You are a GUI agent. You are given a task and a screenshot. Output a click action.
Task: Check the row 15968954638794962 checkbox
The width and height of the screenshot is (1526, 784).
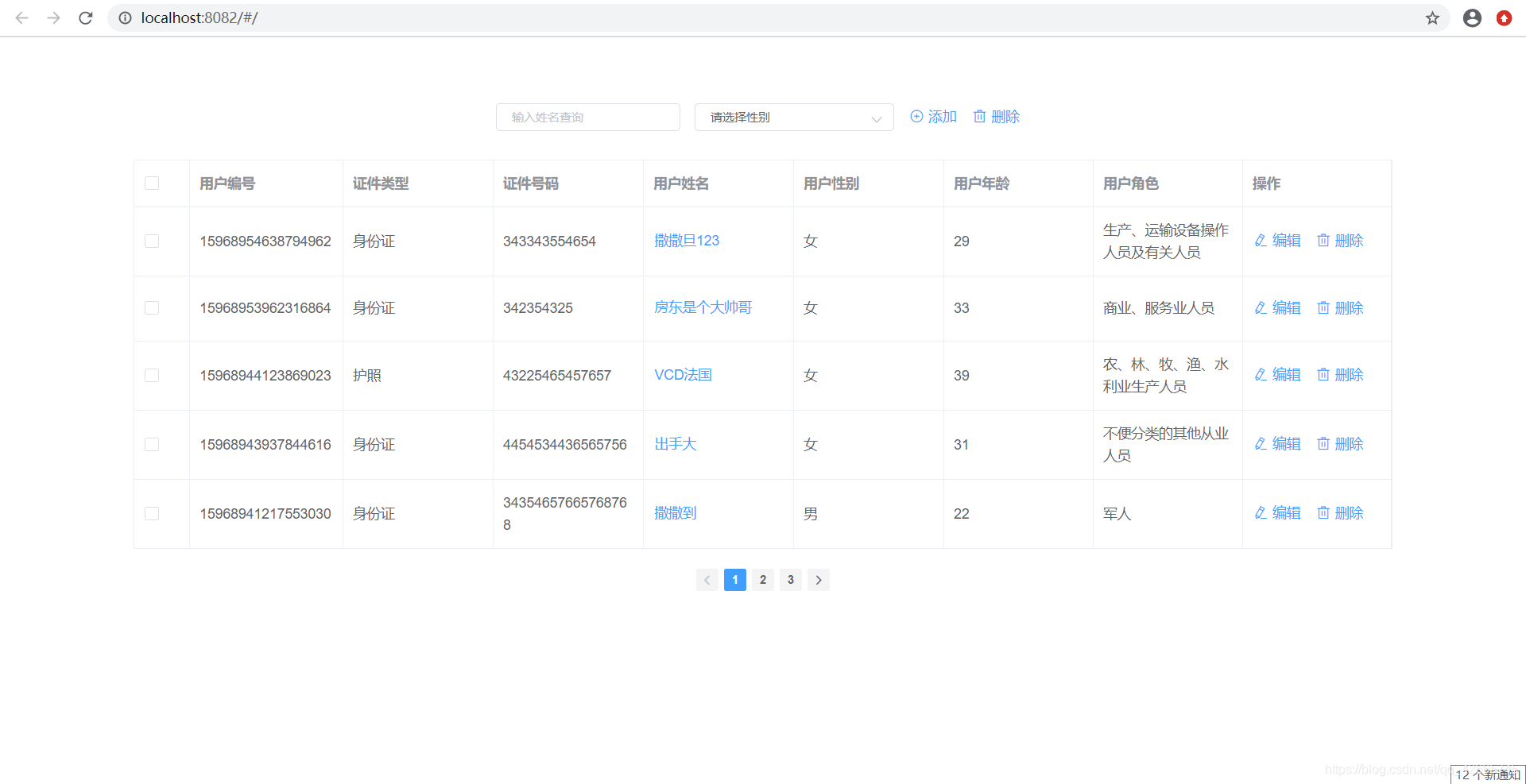point(152,241)
